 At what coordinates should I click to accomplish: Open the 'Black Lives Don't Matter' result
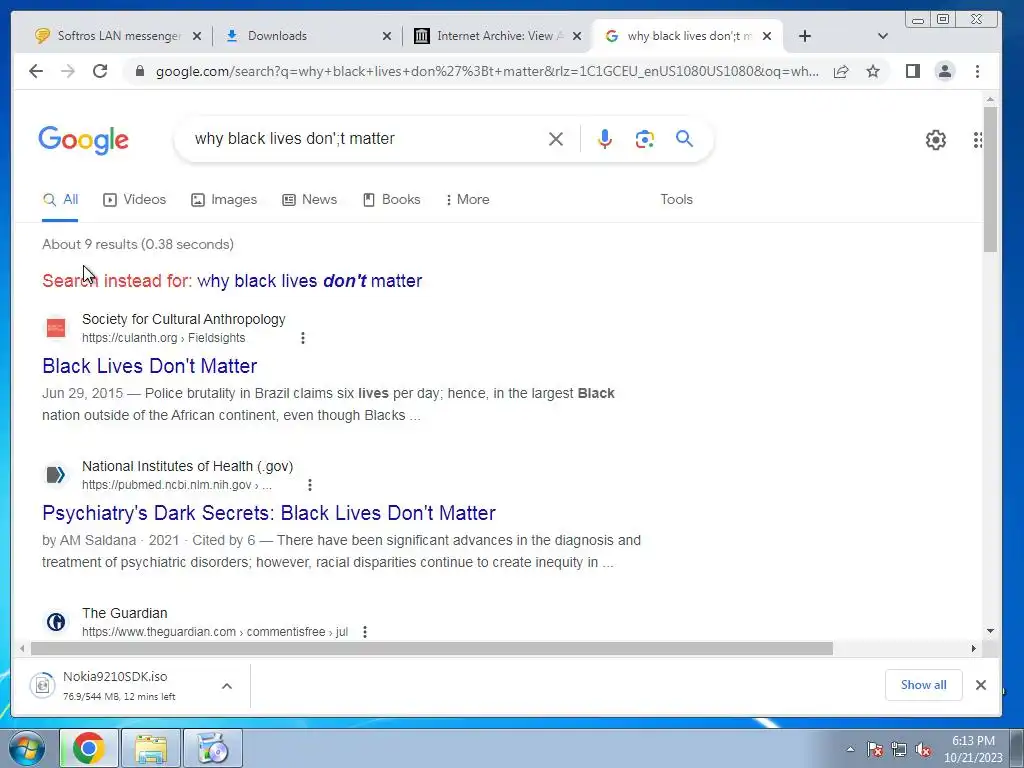(x=150, y=366)
